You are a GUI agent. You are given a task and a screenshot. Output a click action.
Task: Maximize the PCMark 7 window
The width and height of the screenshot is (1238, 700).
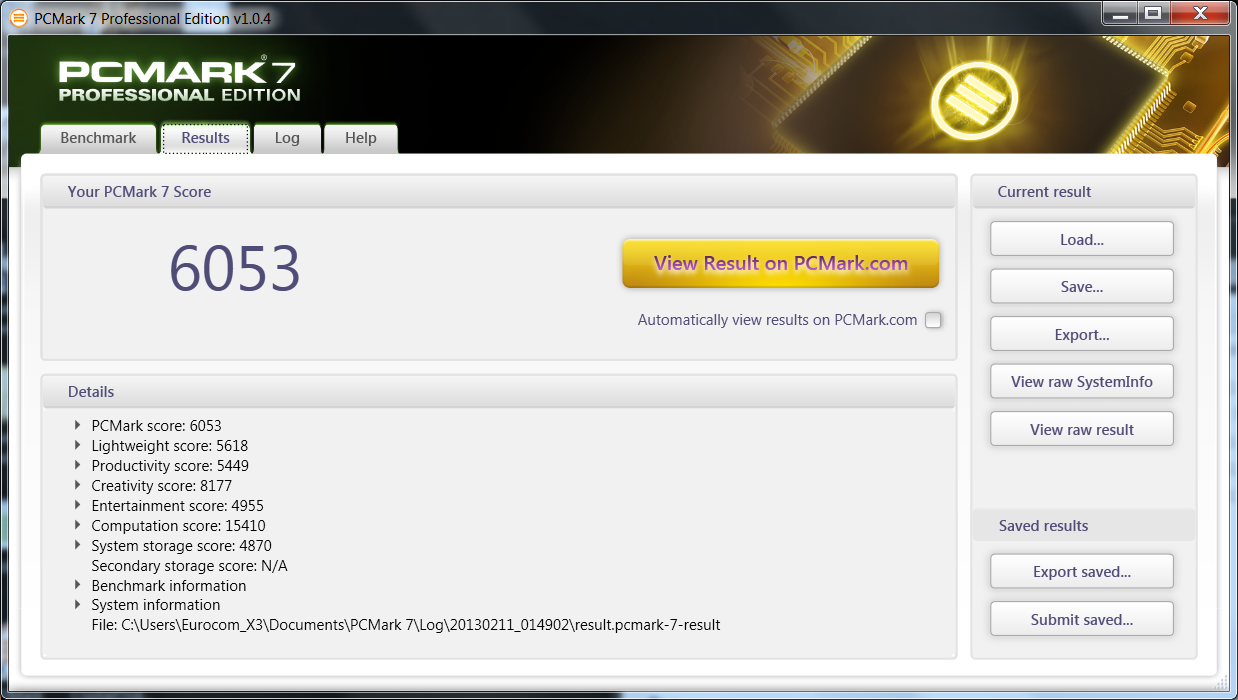coord(1152,13)
